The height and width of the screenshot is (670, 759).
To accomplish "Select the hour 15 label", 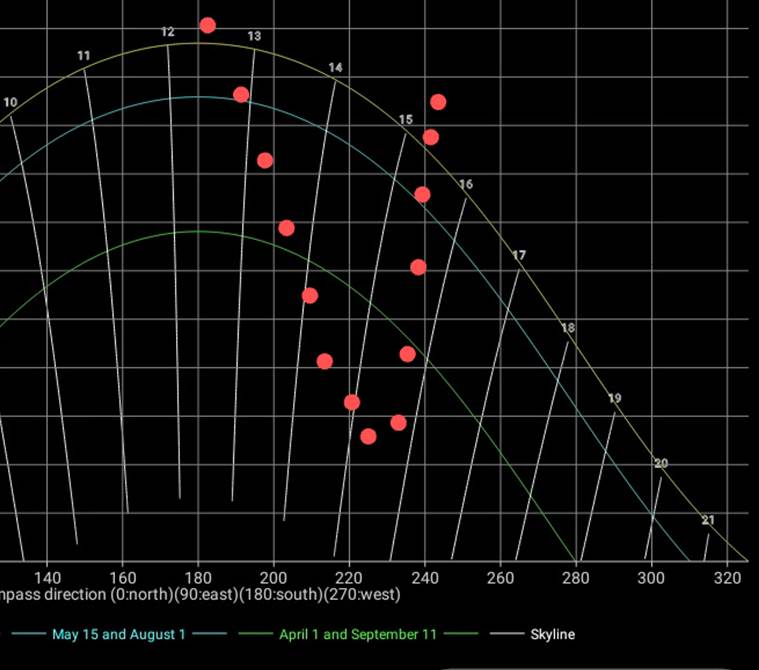I will pos(405,120).
